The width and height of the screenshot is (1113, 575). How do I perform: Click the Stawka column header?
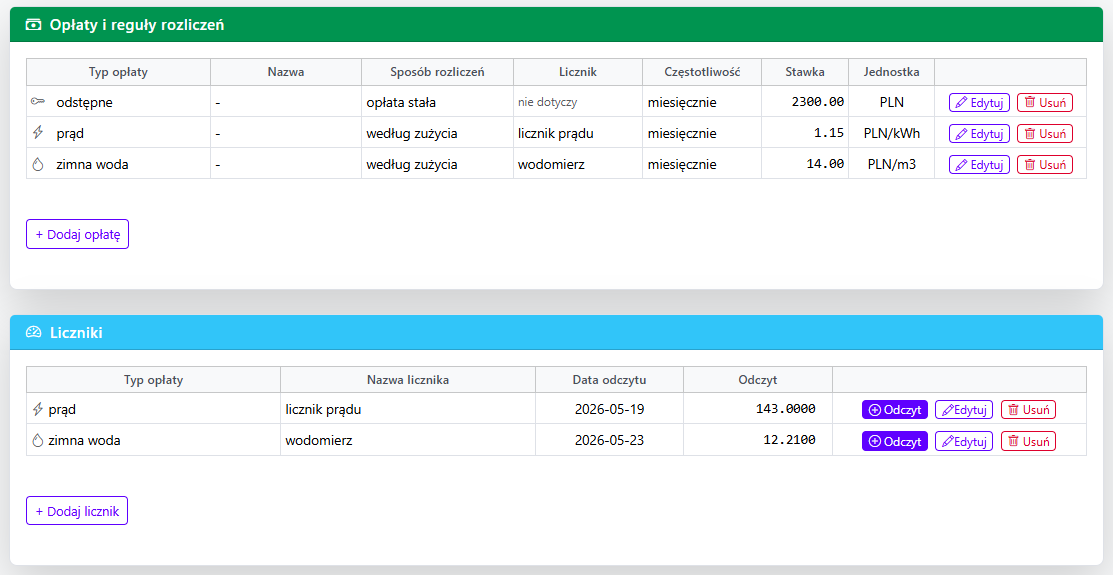click(x=805, y=72)
